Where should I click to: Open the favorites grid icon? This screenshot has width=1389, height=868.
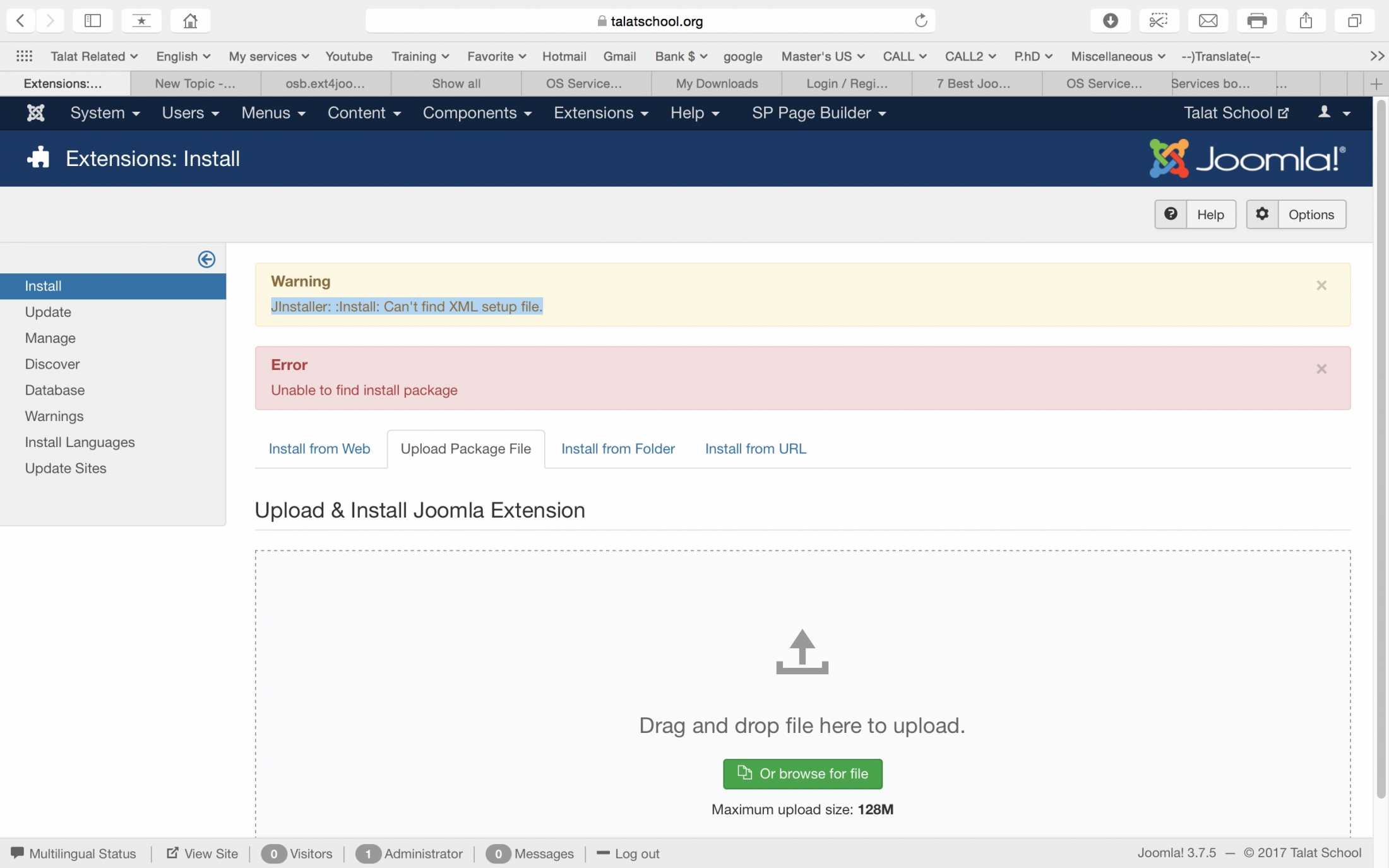pos(24,56)
